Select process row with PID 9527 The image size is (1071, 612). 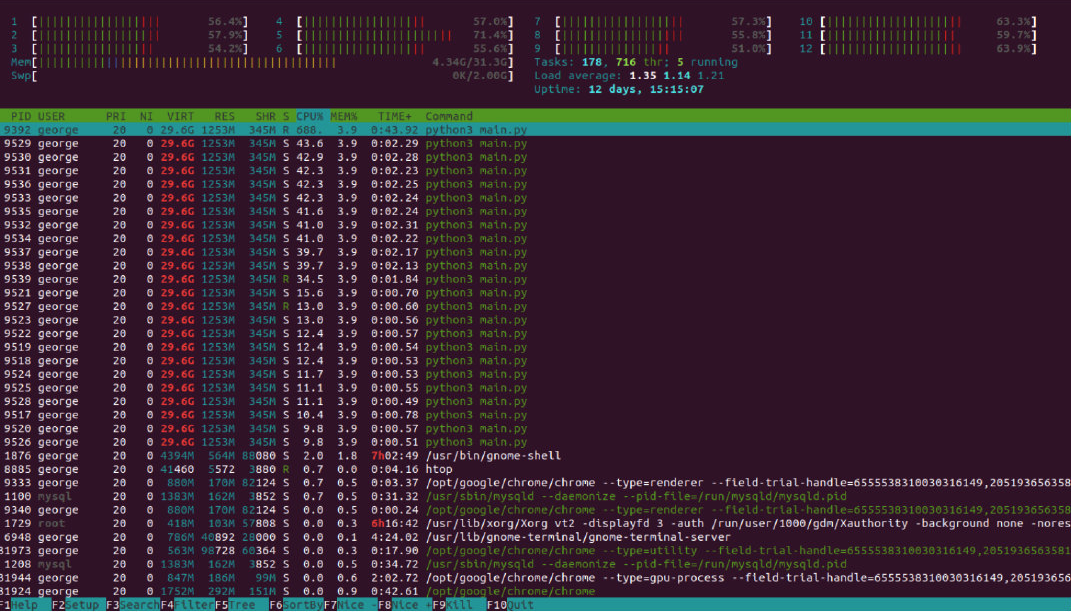[536, 306]
